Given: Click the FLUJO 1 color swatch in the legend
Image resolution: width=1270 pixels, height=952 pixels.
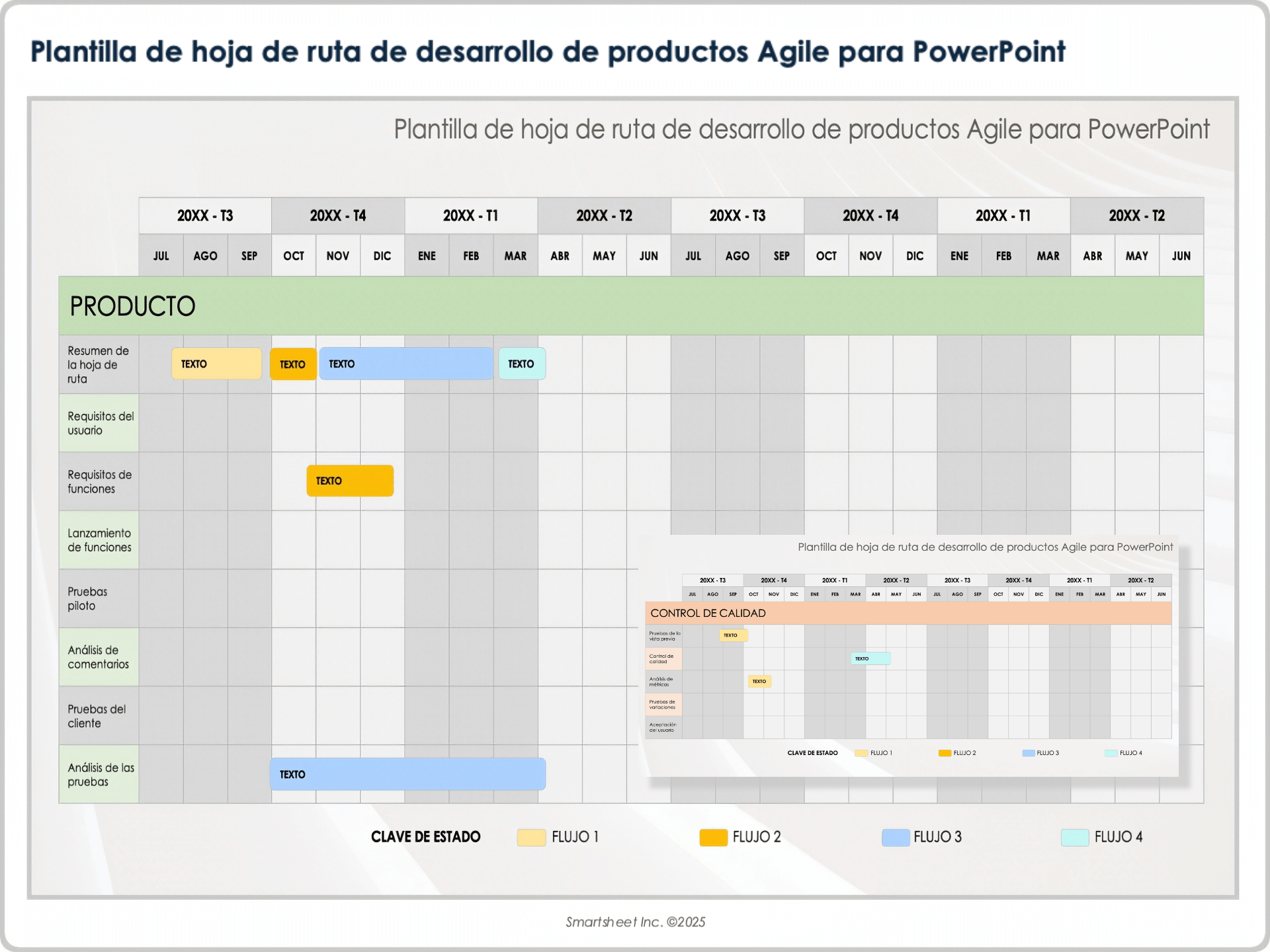Looking at the screenshot, I should coord(530,837).
